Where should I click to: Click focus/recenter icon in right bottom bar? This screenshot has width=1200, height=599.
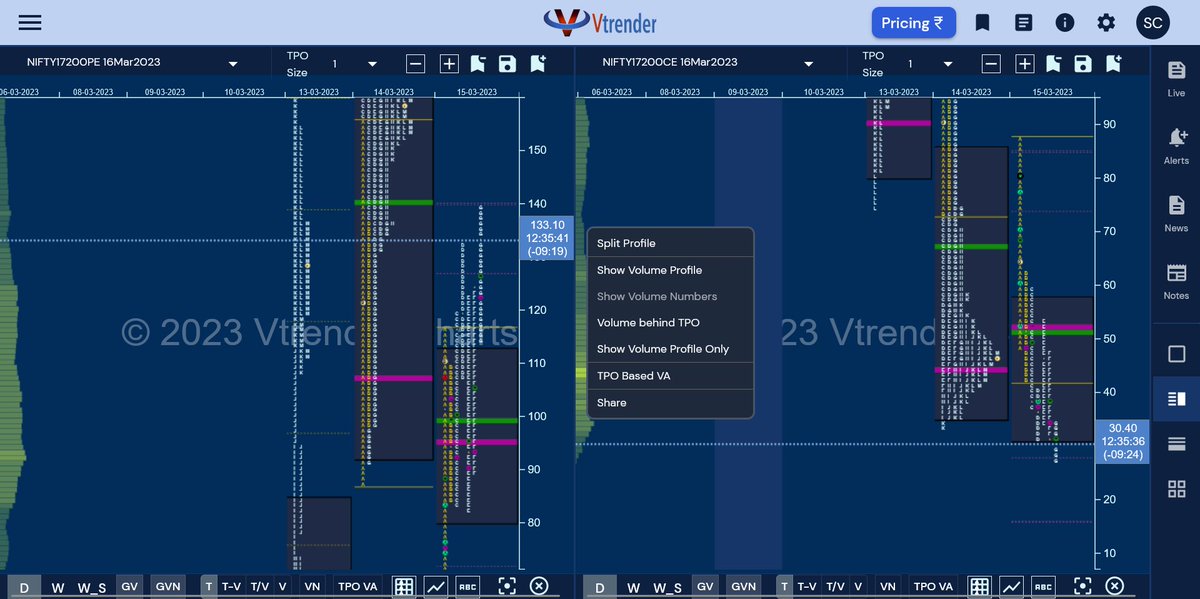point(1082,587)
